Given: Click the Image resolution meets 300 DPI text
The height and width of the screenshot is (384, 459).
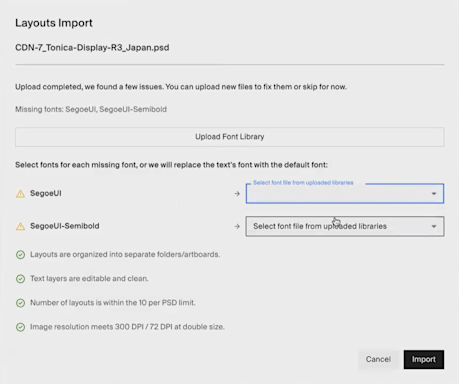Looking at the screenshot, I should click(x=127, y=327).
